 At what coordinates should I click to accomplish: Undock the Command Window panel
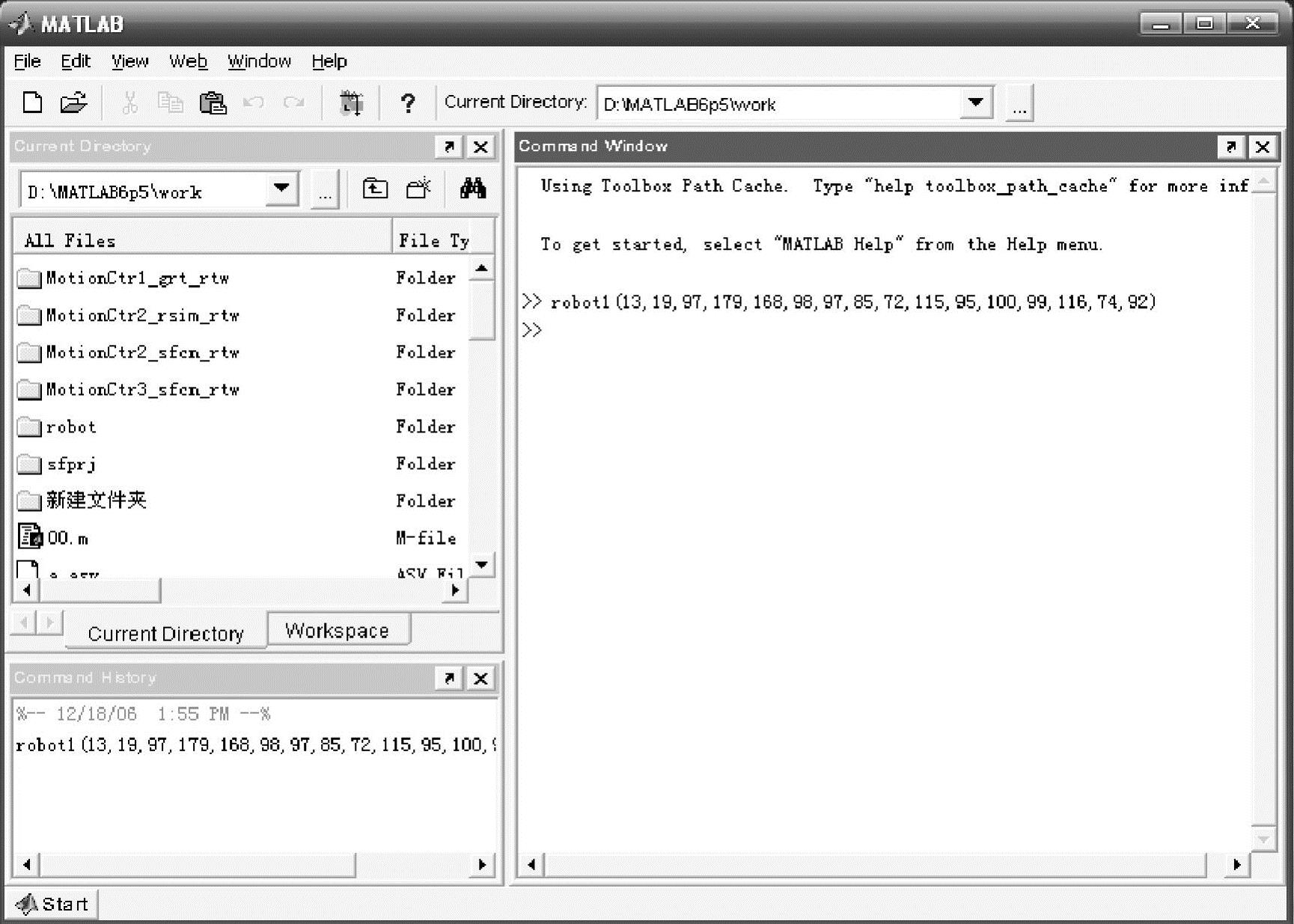point(1230,147)
